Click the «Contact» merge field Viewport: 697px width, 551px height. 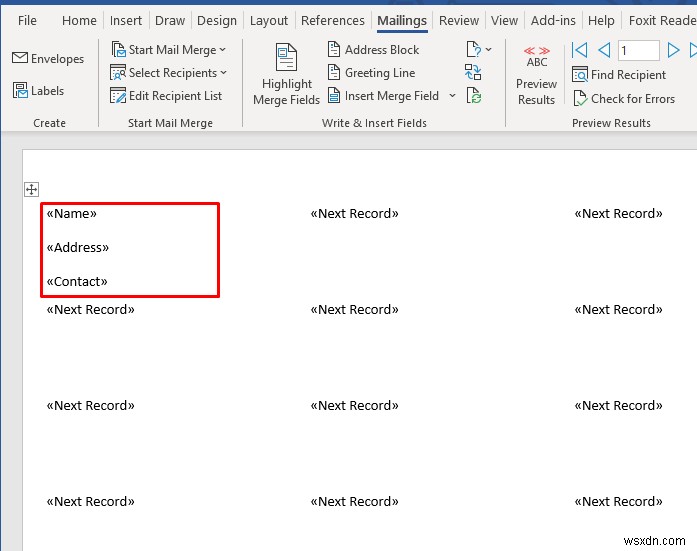(77, 281)
